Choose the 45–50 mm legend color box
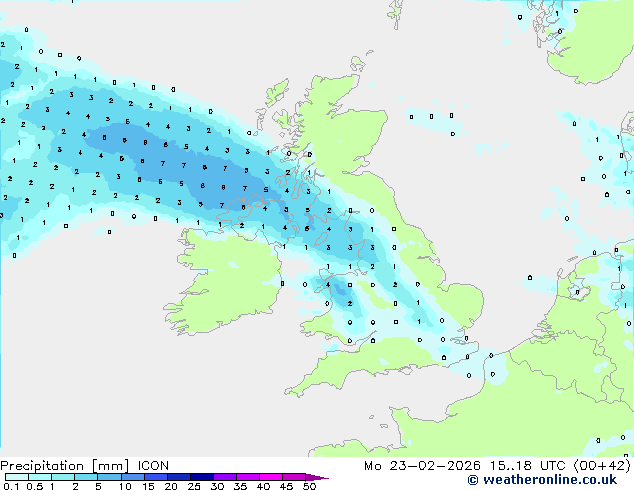The height and width of the screenshot is (490, 634). (294, 477)
